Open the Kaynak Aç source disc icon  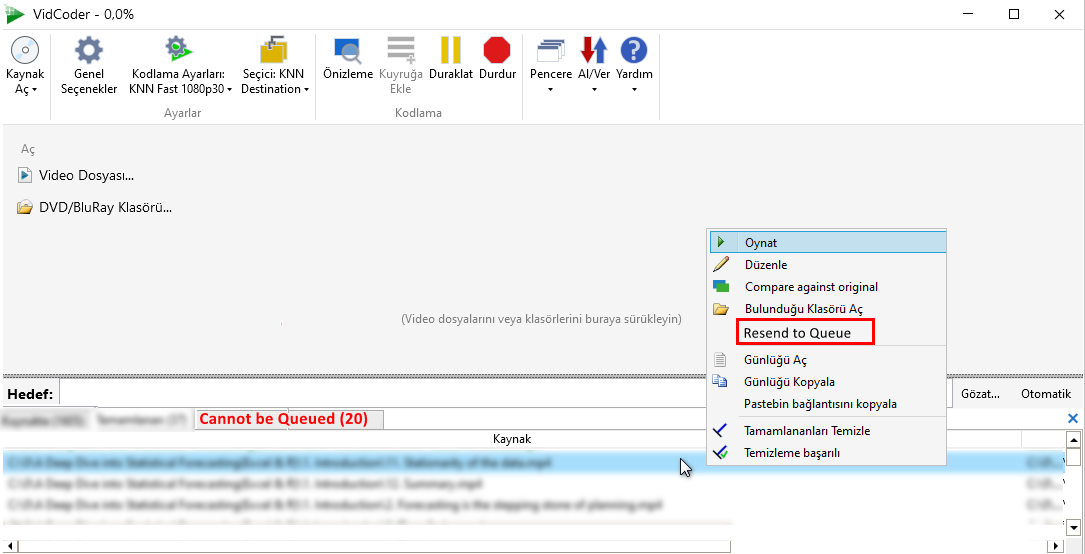pos(25,50)
